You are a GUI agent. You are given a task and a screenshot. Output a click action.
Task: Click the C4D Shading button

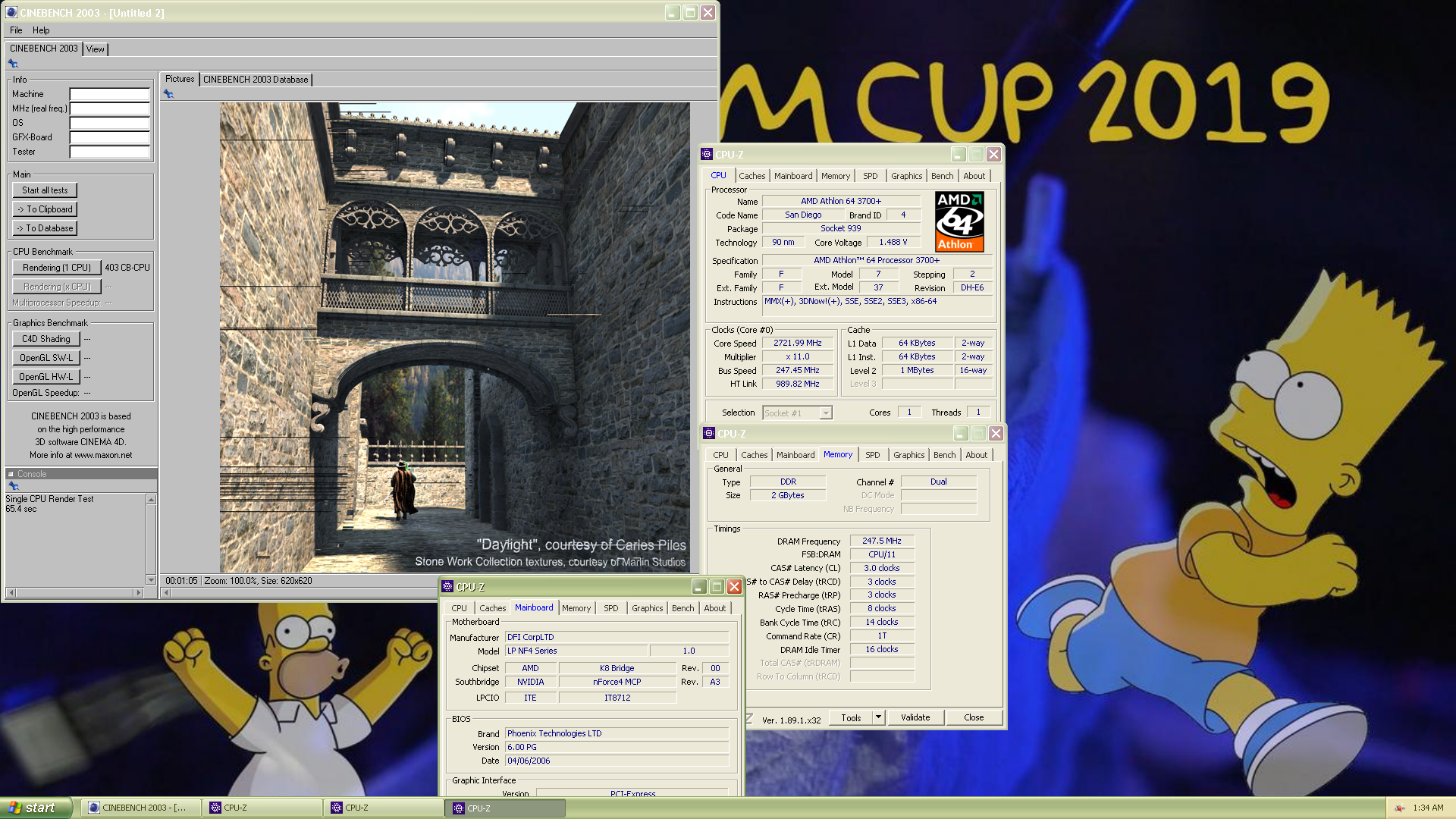point(45,339)
